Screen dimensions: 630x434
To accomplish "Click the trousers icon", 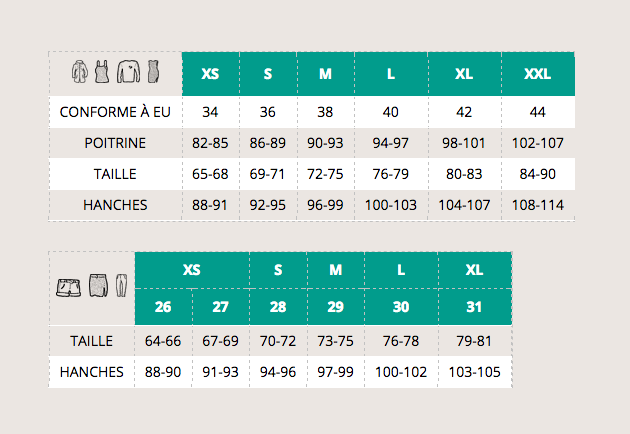I will tap(121, 286).
